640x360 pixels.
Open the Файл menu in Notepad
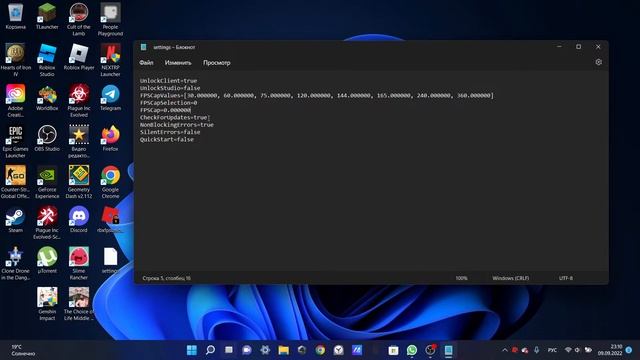(146, 63)
